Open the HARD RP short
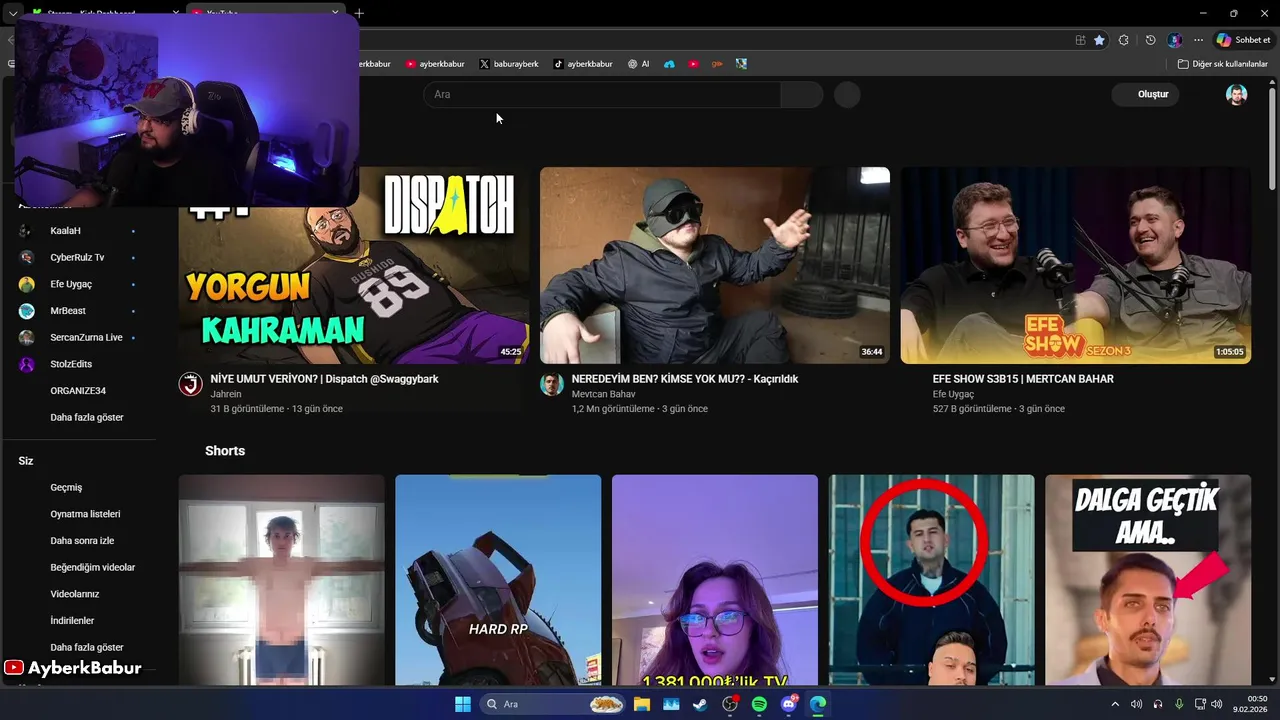 click(x=498, y=580)
